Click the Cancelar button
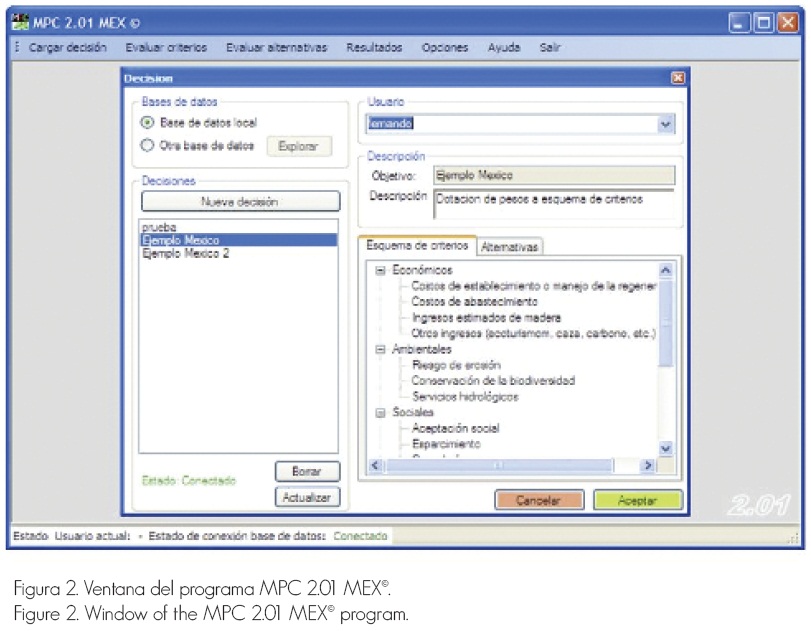811x631 pixels. (x=539, y=500)
